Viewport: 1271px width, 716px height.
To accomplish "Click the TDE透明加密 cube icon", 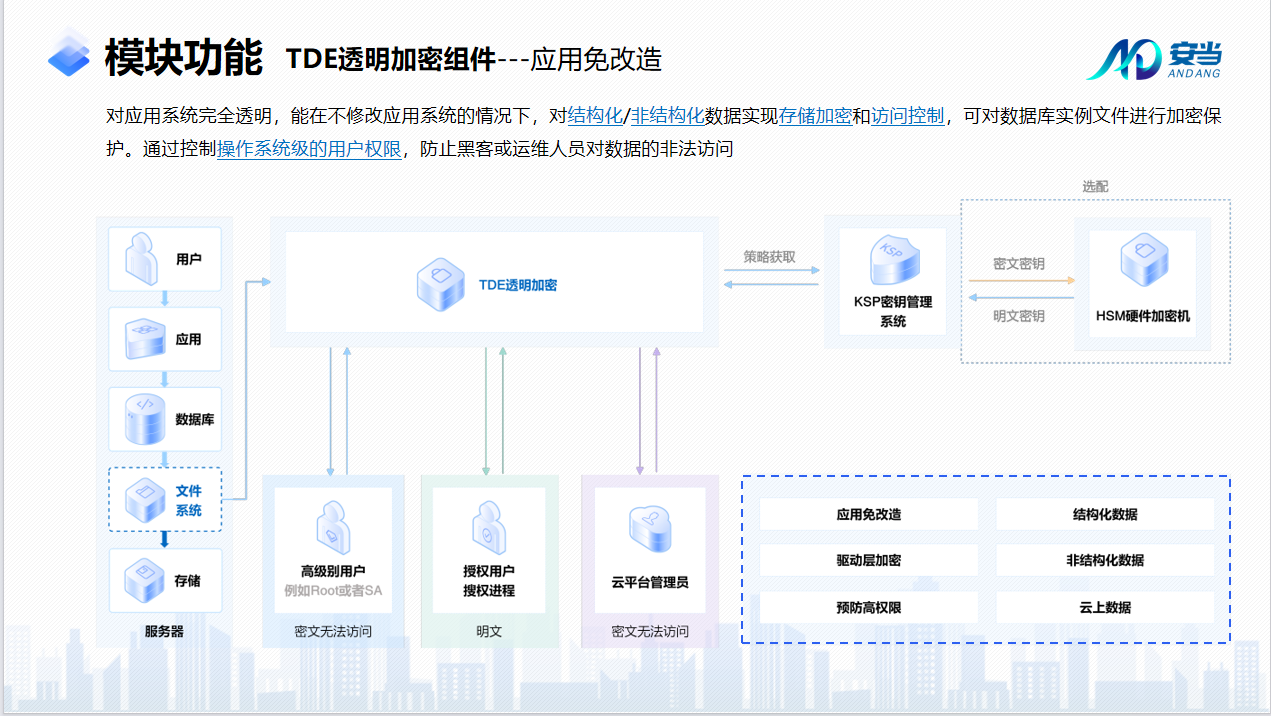I will (441, 283).
